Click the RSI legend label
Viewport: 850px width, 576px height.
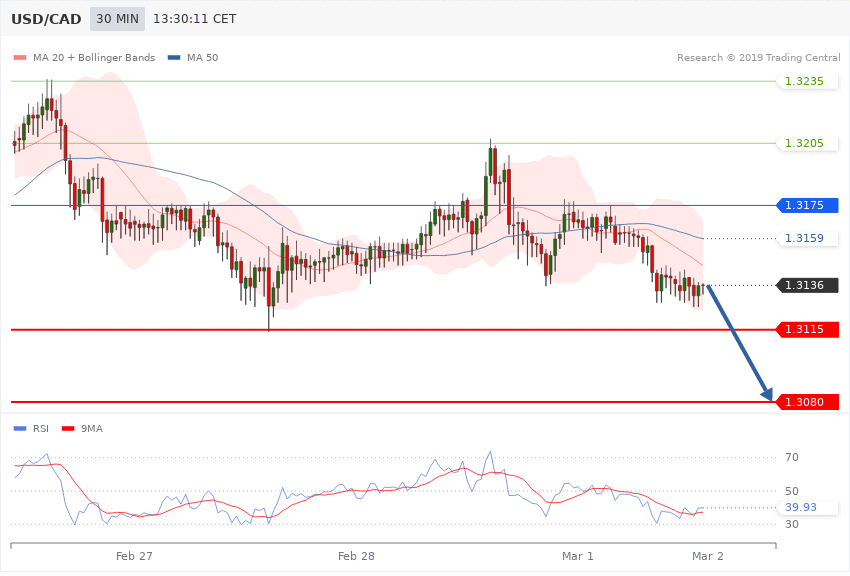coord(41,429)
